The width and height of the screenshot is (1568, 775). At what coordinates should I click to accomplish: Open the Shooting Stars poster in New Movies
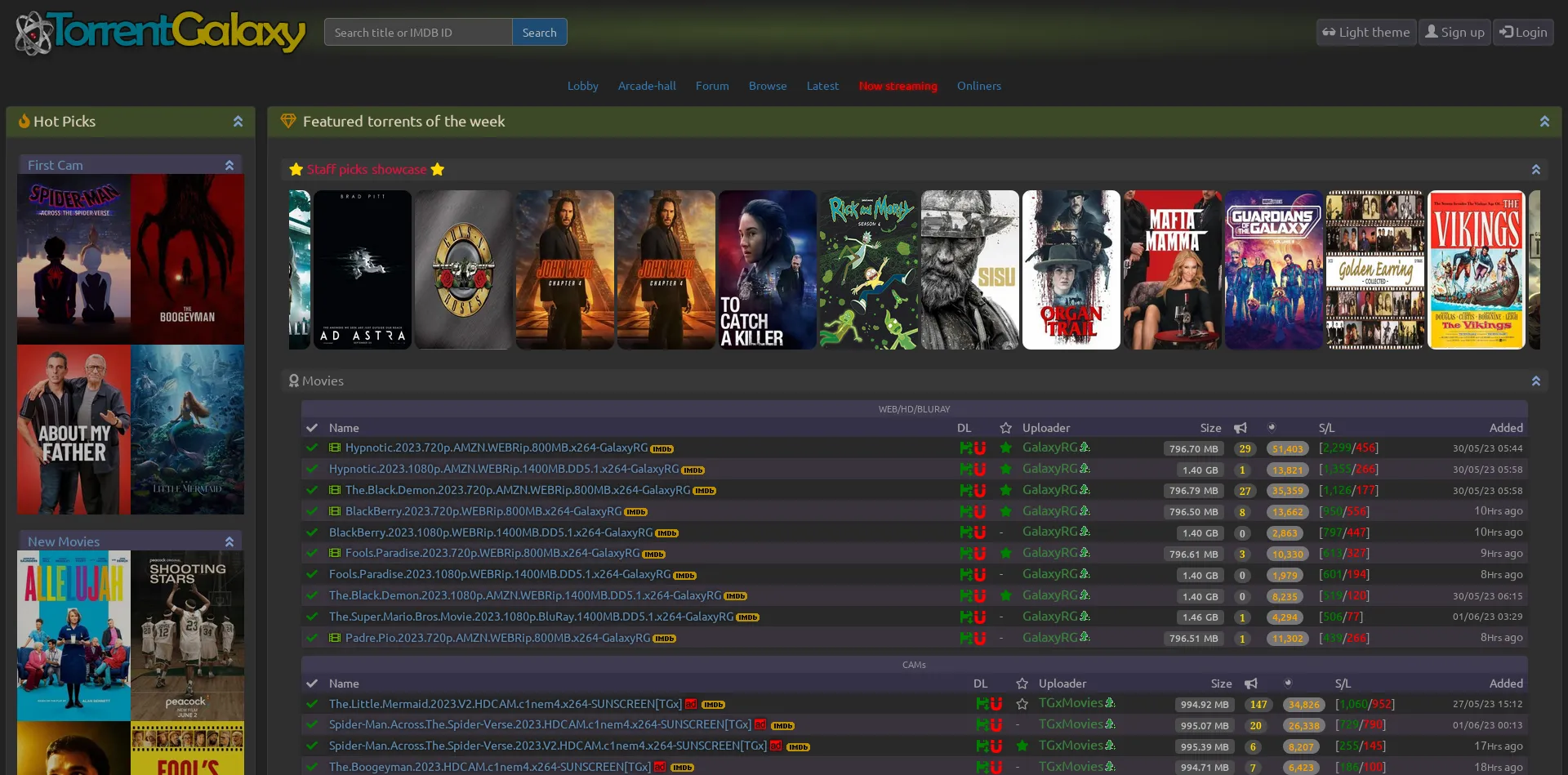pos(187,635)
